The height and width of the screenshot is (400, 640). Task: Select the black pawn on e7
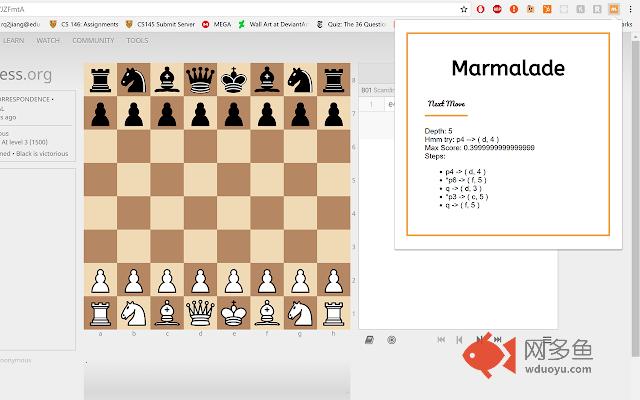[233, 113]
